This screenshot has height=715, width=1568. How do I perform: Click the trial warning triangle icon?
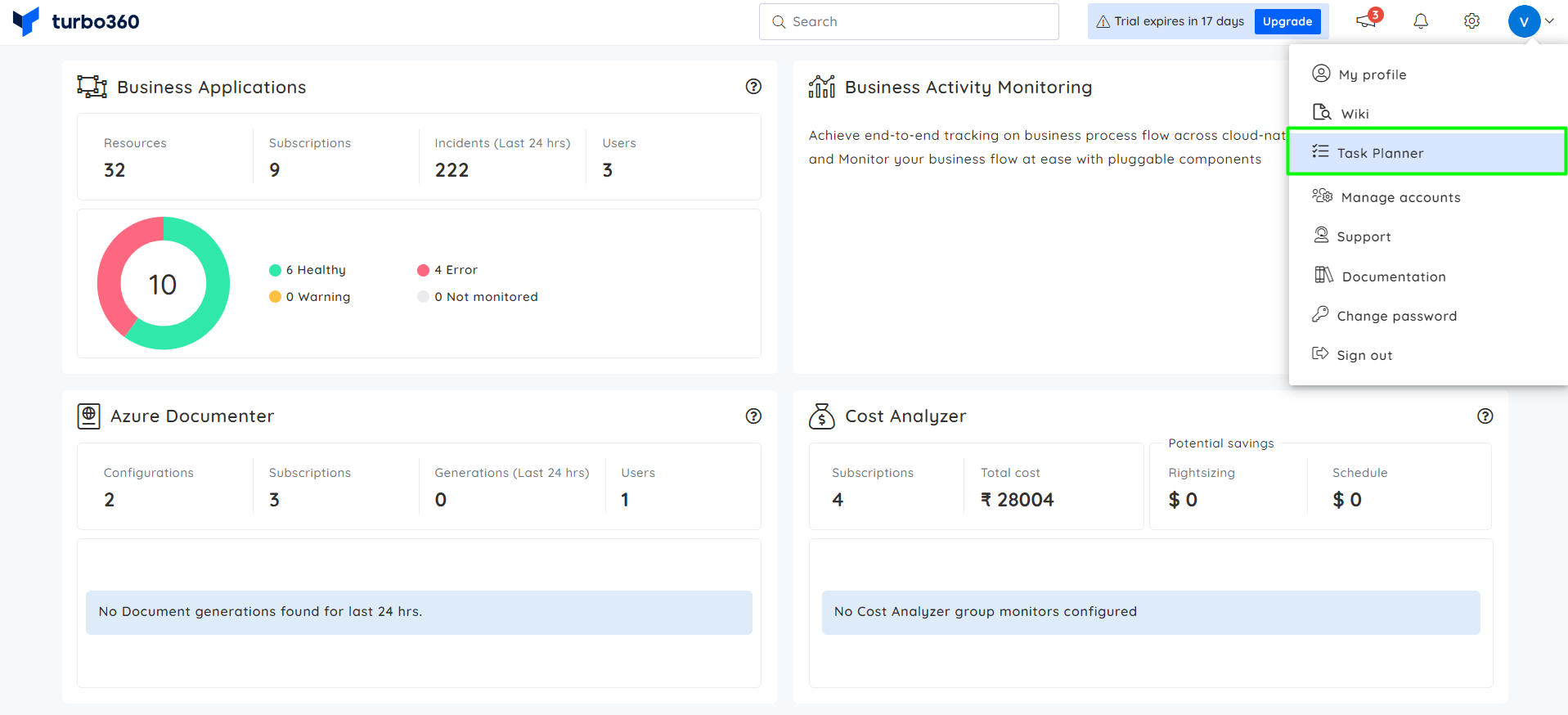click(1103, 22)
